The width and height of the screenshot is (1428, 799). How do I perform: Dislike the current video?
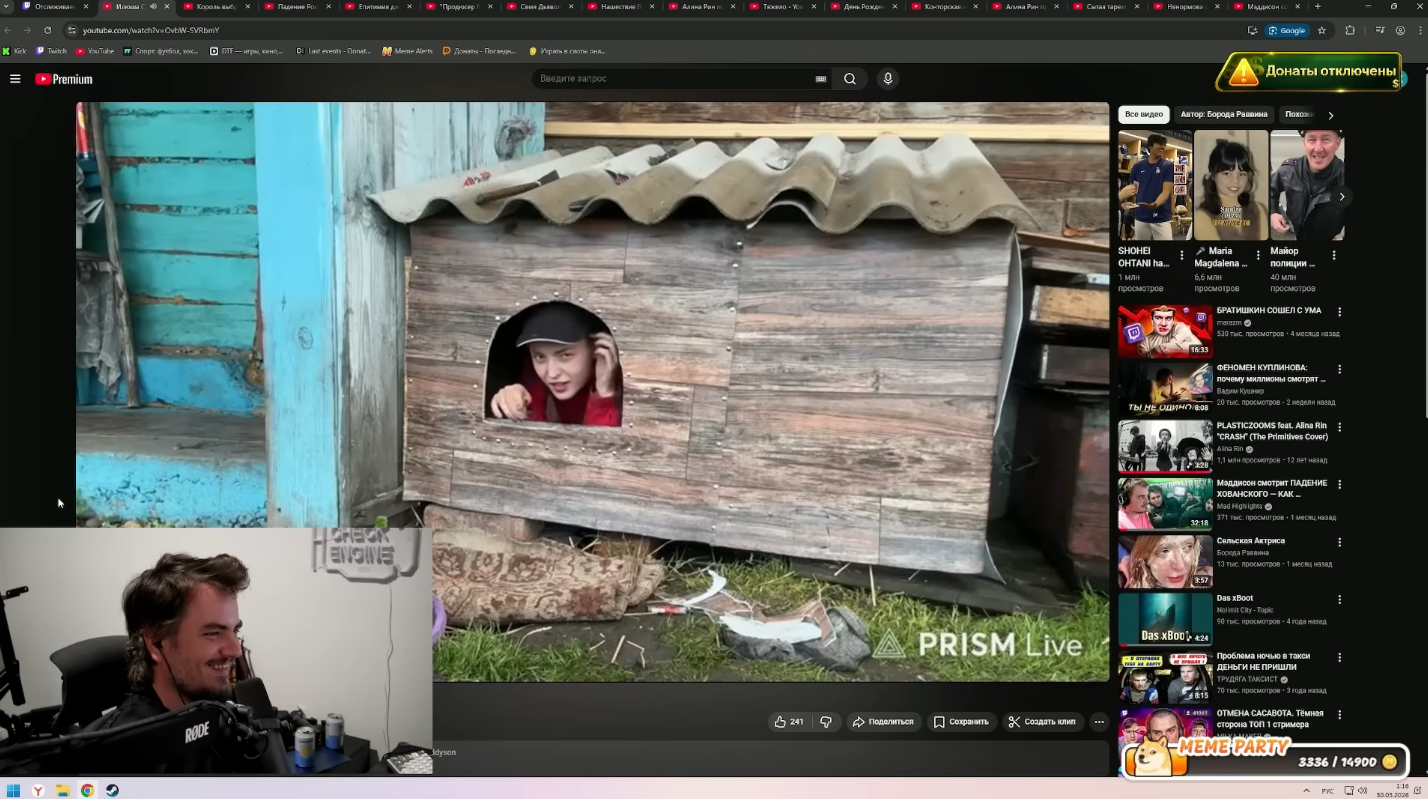[826, 721]
